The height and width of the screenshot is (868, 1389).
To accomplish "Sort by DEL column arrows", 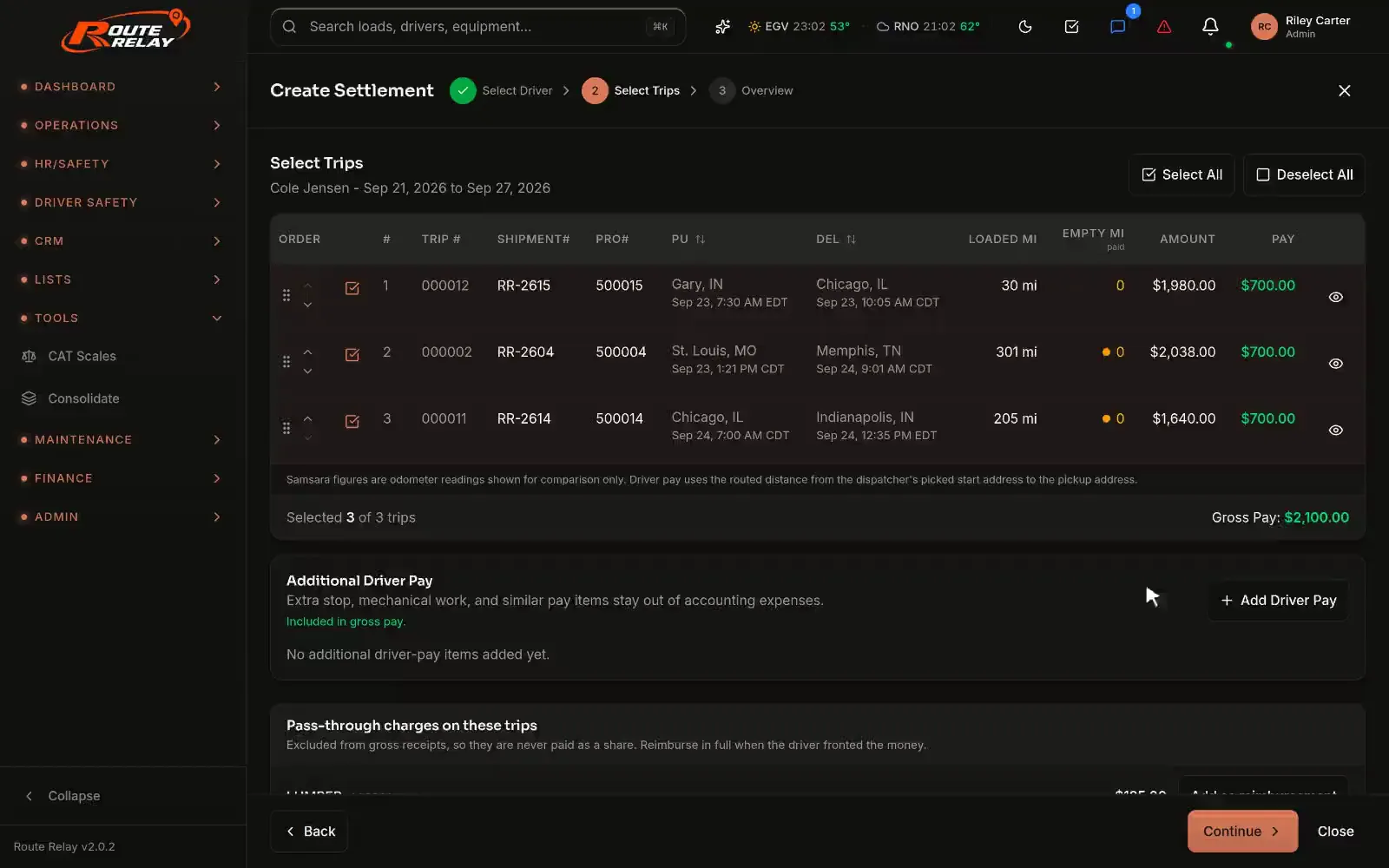I will (851, 240).
